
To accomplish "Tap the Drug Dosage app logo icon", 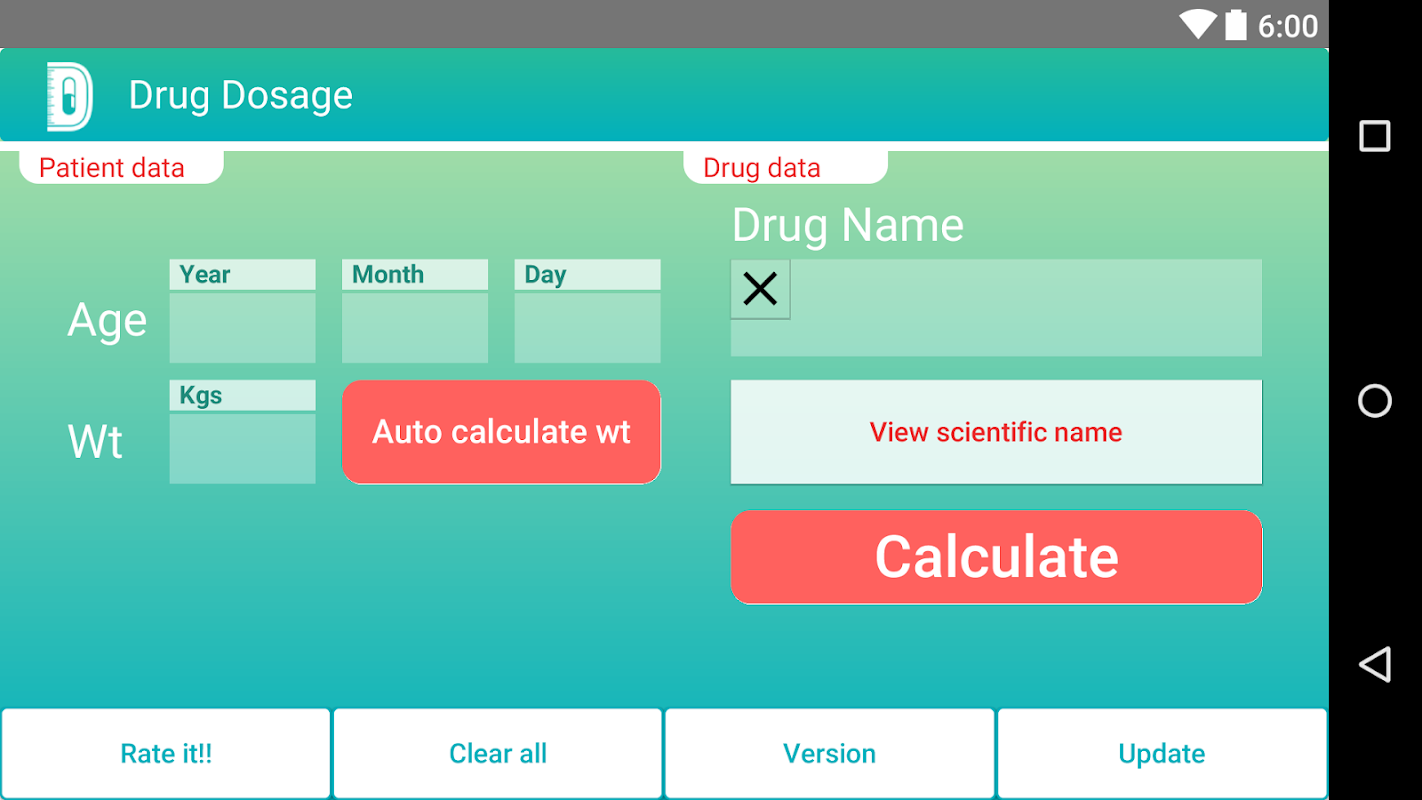I will (x=69, y=96).
